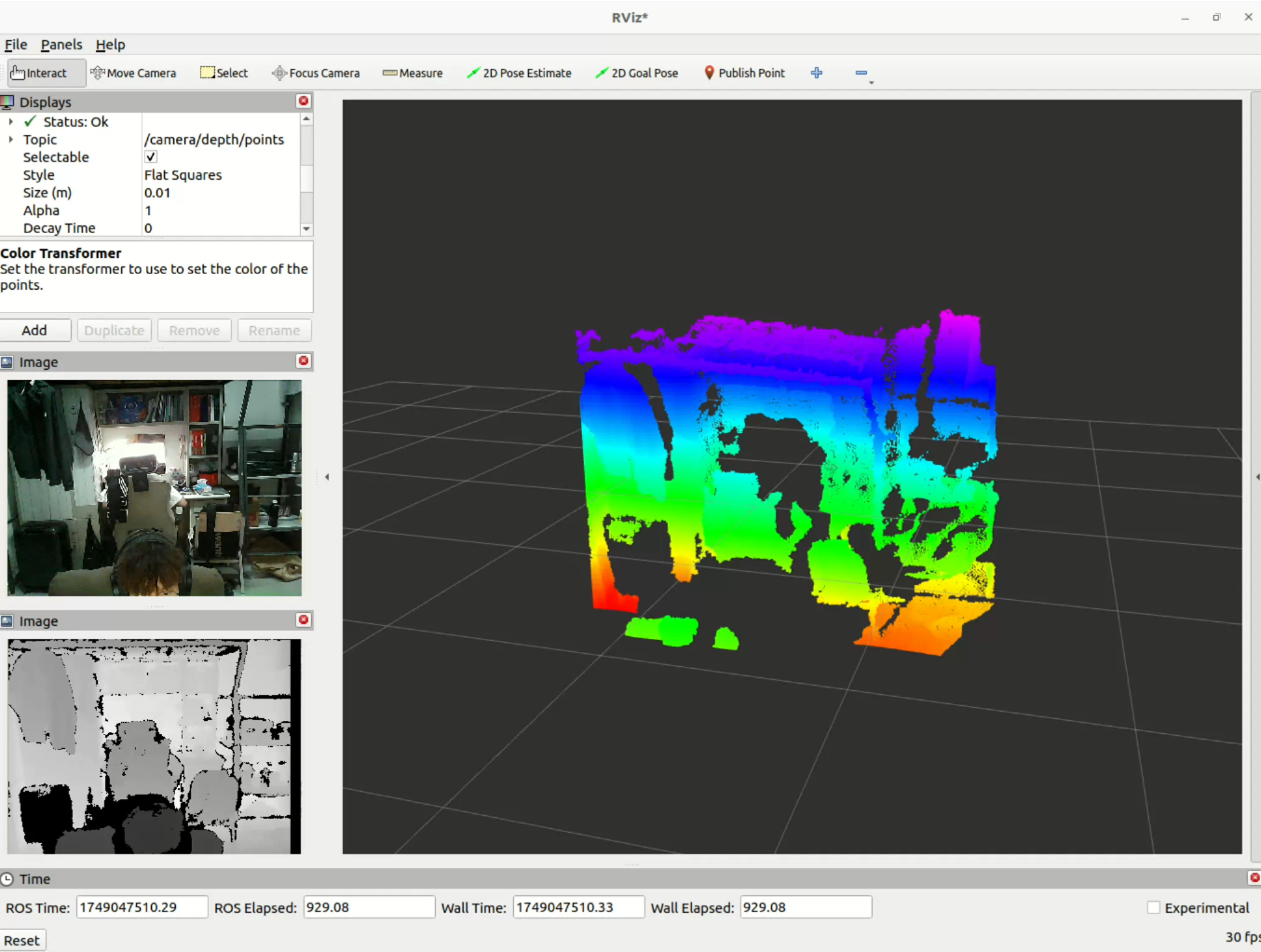Viewport: 1261px width, 952px height.
Task: Pick the Measure tool
Action: click(413, 73)
